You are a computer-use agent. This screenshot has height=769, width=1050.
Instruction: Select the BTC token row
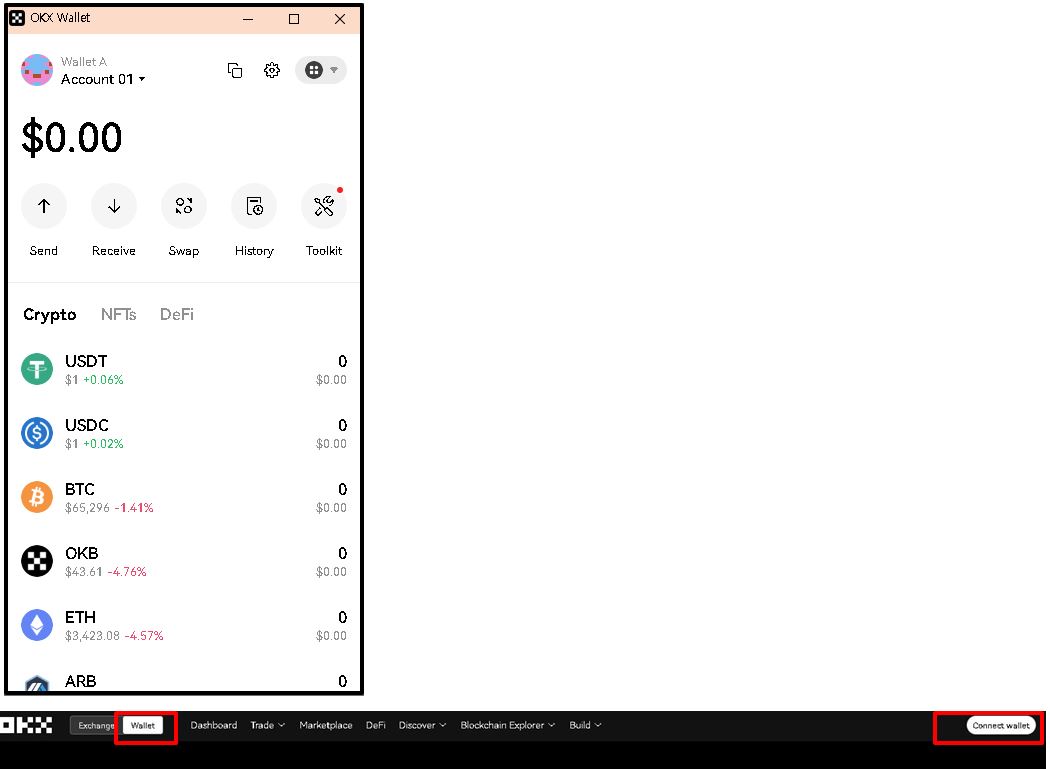coord(184,497)
